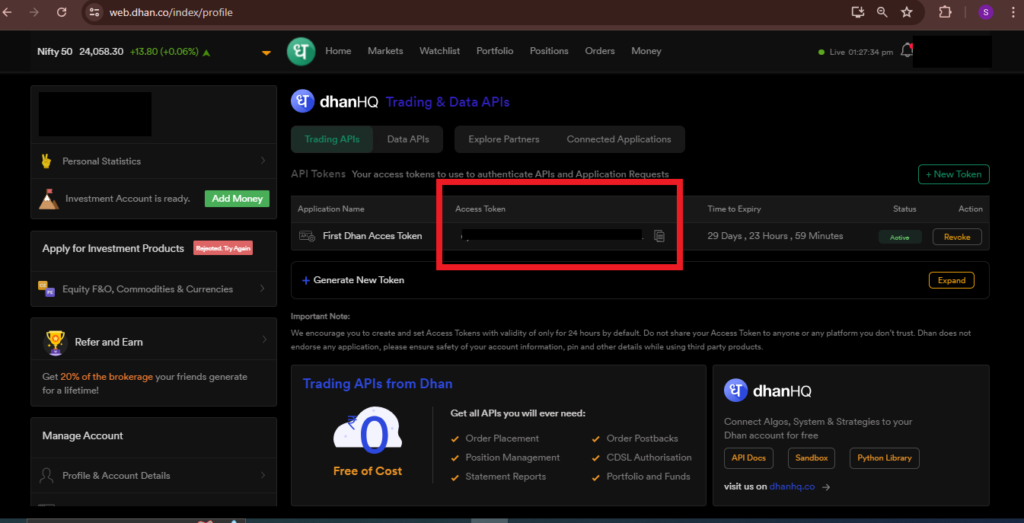The height and width of the screenshot is (523, 1024).
Task: Click the Rejected. Try Again badge
Action: tap(223, 248)
